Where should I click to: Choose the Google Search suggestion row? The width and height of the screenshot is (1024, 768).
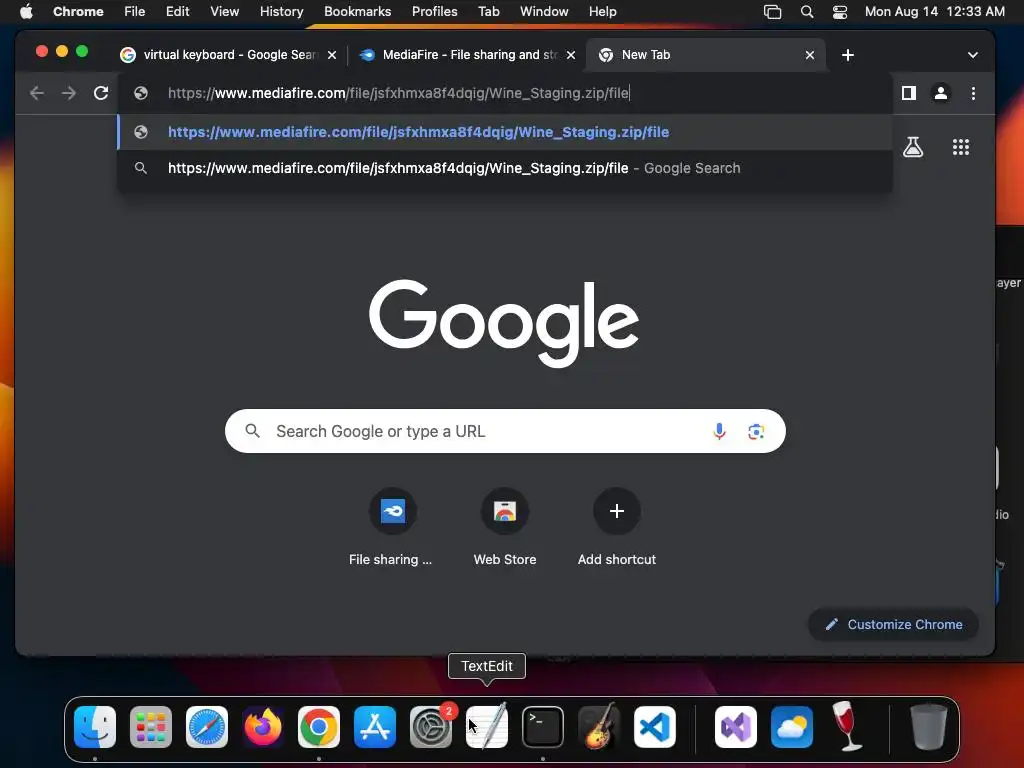pyautogui.click(x=505, y=168)
